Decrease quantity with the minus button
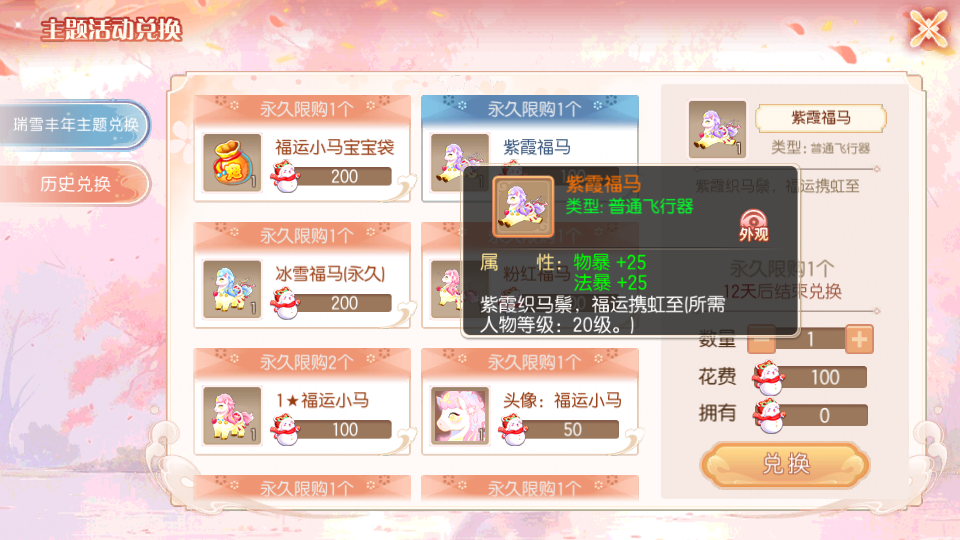 [762, 339]
